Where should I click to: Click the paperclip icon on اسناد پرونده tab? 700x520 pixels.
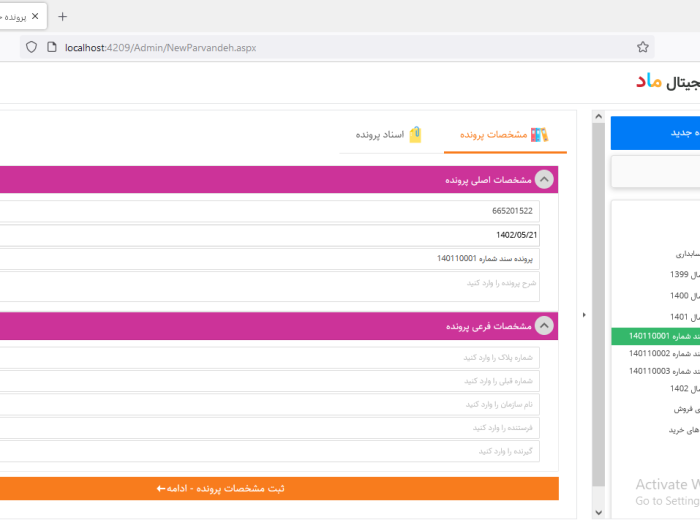pyautogui.click(x=415, y=135)
